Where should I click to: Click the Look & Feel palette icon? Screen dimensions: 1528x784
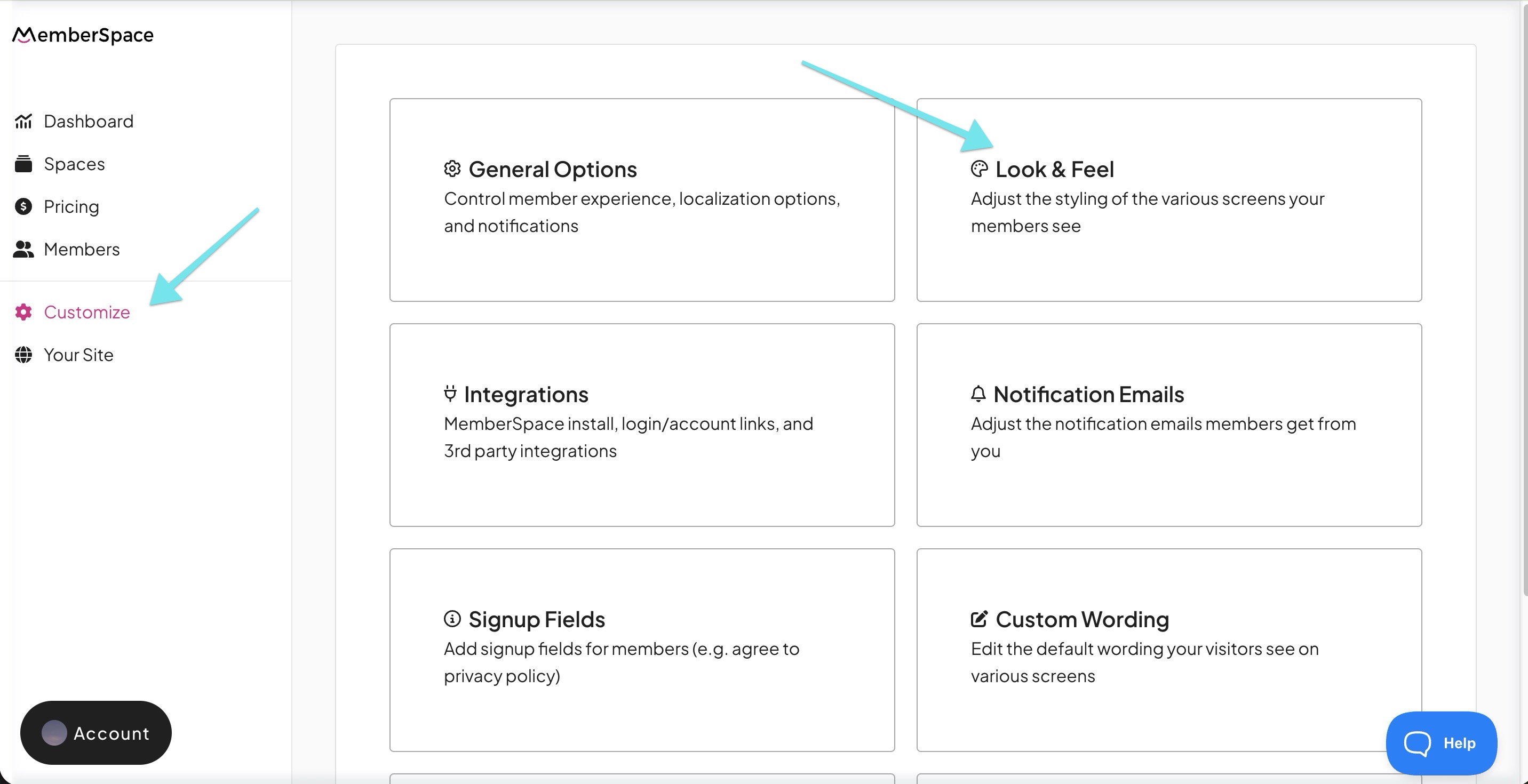[978, 169]
